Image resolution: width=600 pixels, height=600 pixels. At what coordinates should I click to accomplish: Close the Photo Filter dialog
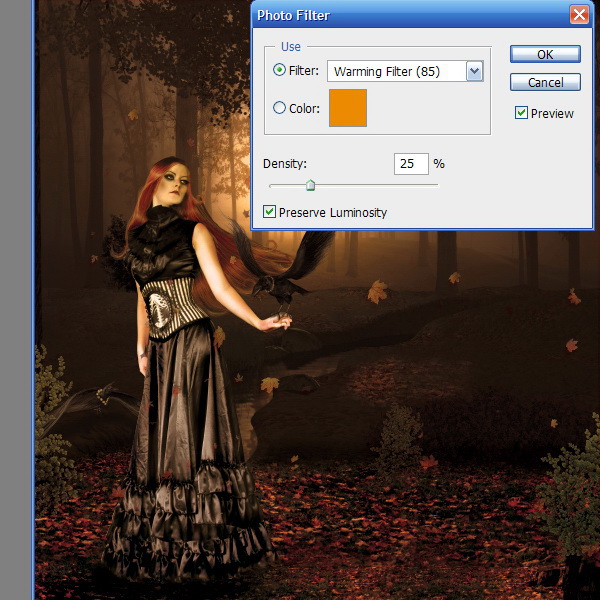tap(579, 15)
